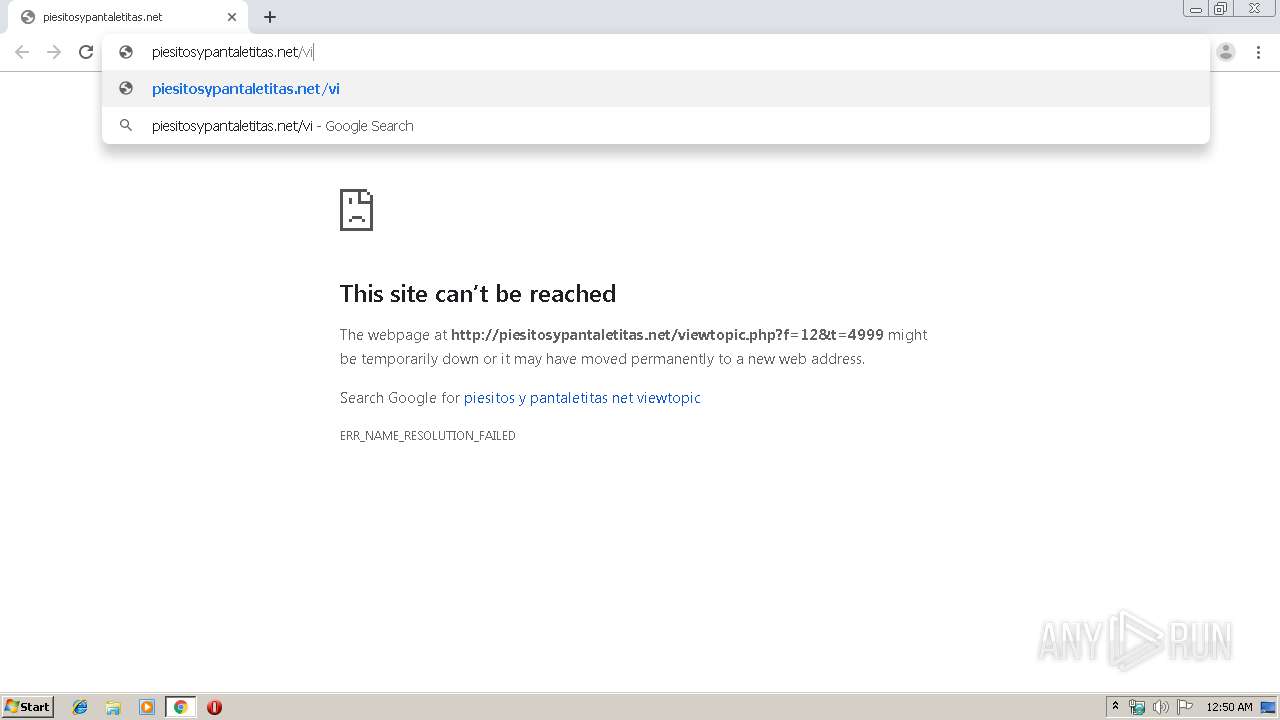Viewport: 1280px width, 720px height.
Task: Follow the 'piesitos y pantaletitas net viewtopic' link
Action: (582, 398)
